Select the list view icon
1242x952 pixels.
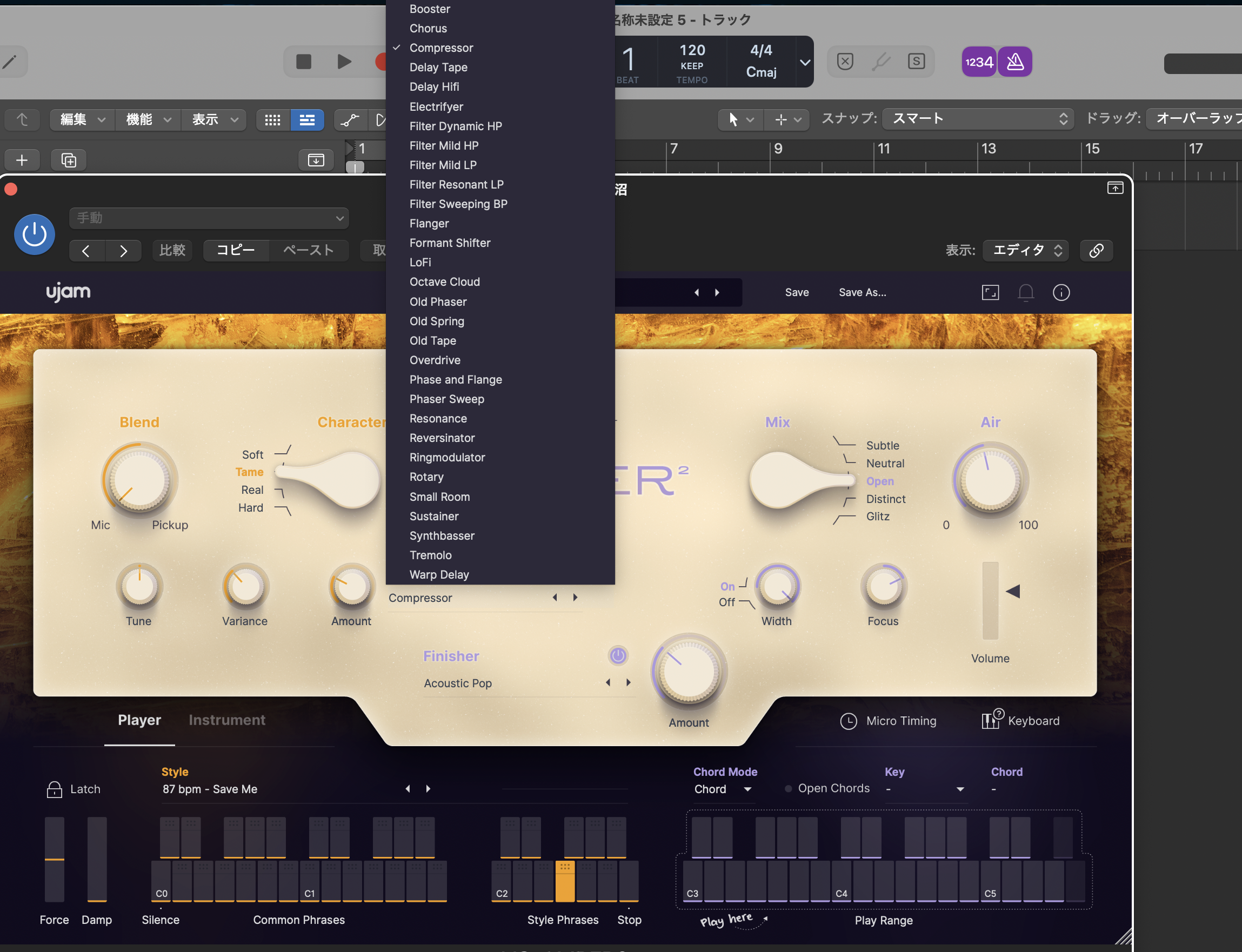307,119
